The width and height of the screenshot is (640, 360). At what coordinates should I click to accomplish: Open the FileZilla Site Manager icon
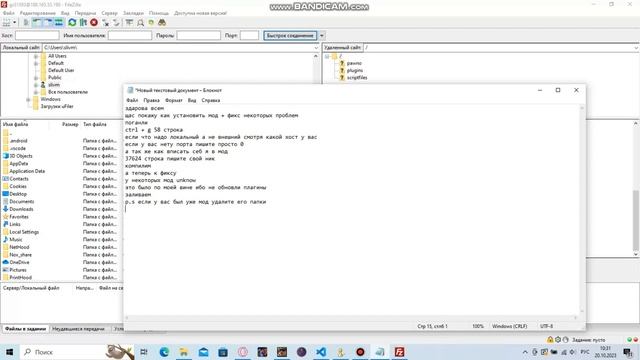tap(7, 22)
